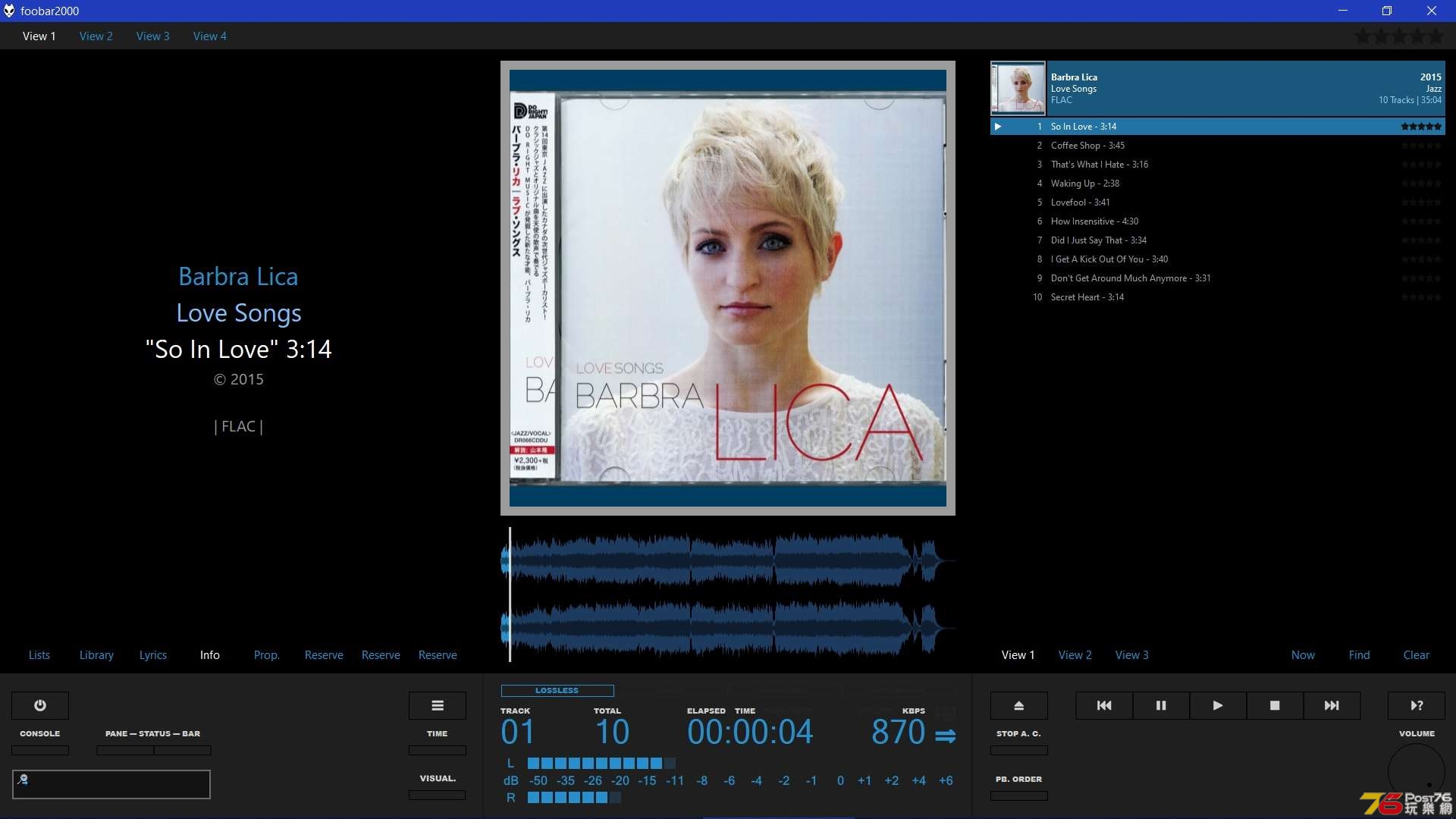Click the Barbra Lica album header thumbnail

pos(1018,88)
